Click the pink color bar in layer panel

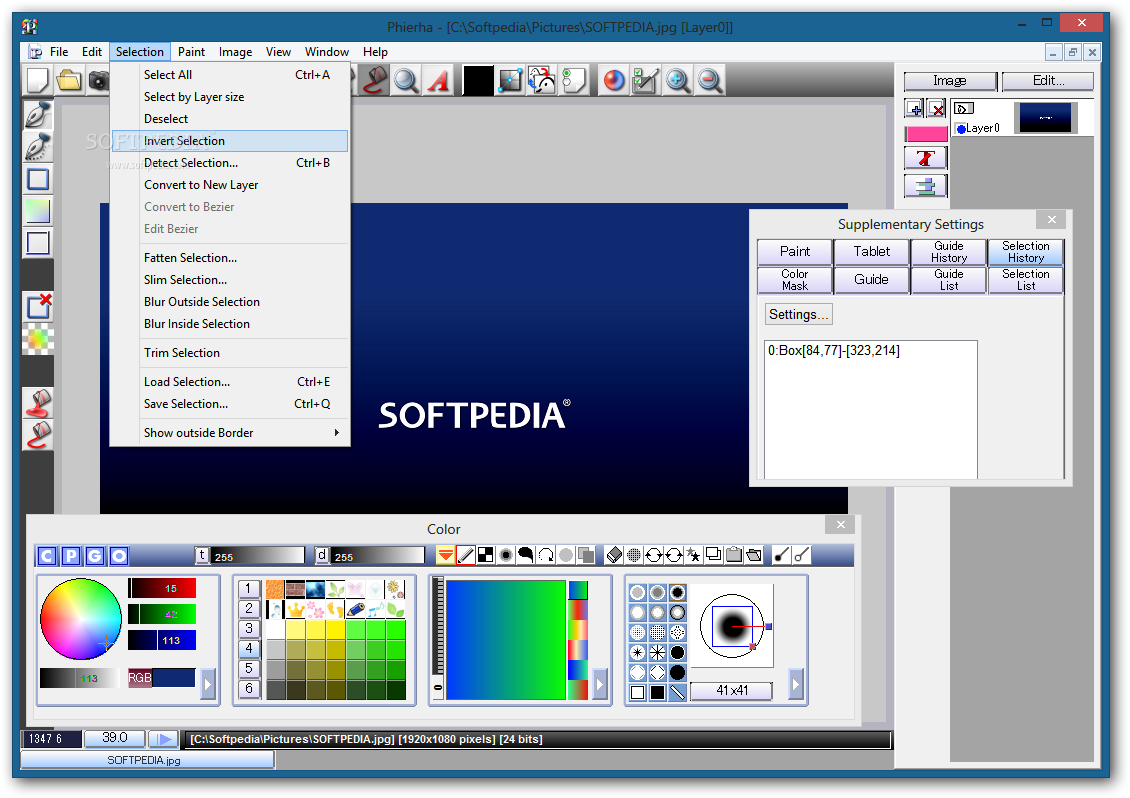pyautogui.click(x=926, y=134)
